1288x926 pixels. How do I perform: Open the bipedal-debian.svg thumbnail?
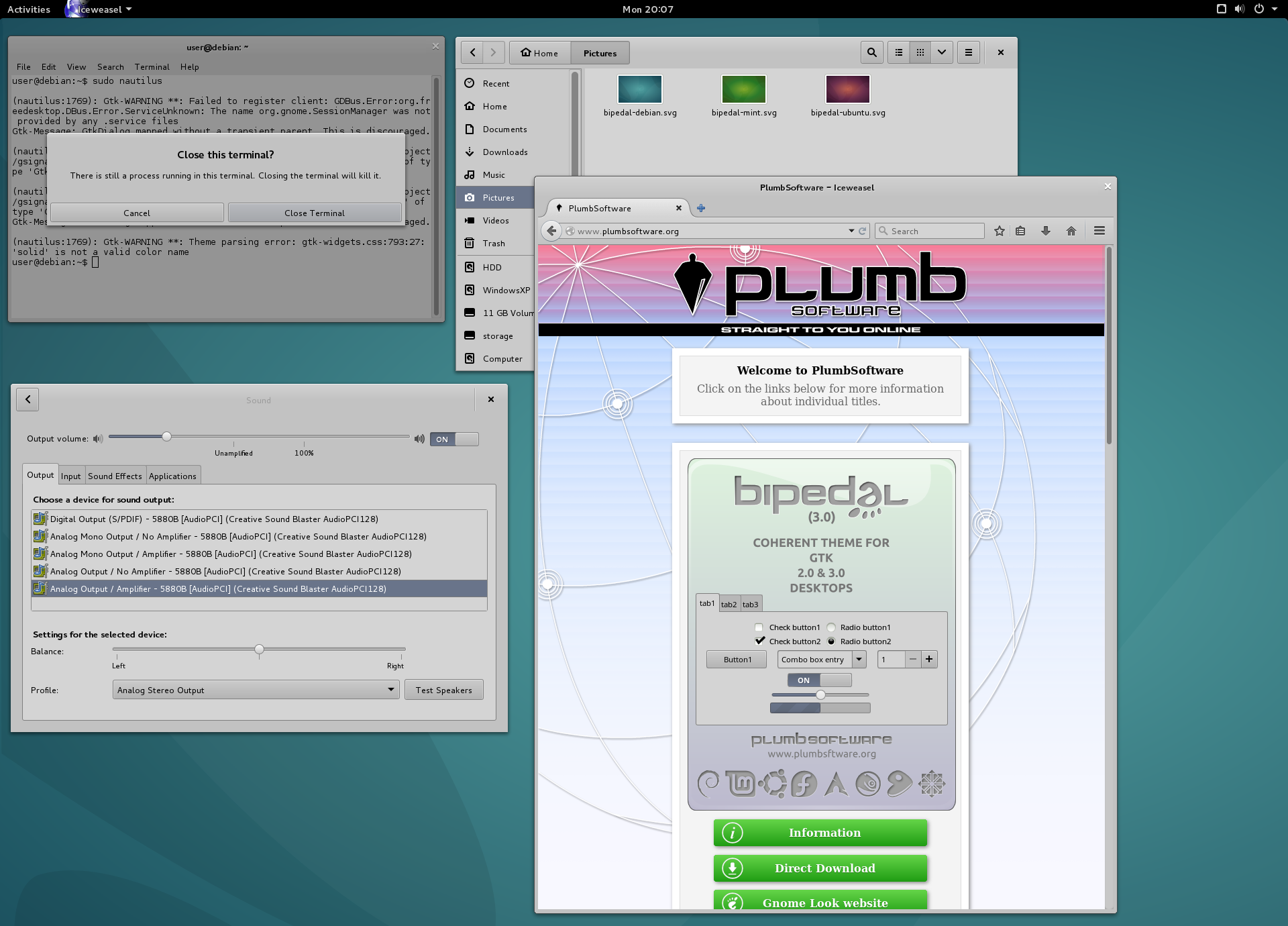(x=639, y=89)
